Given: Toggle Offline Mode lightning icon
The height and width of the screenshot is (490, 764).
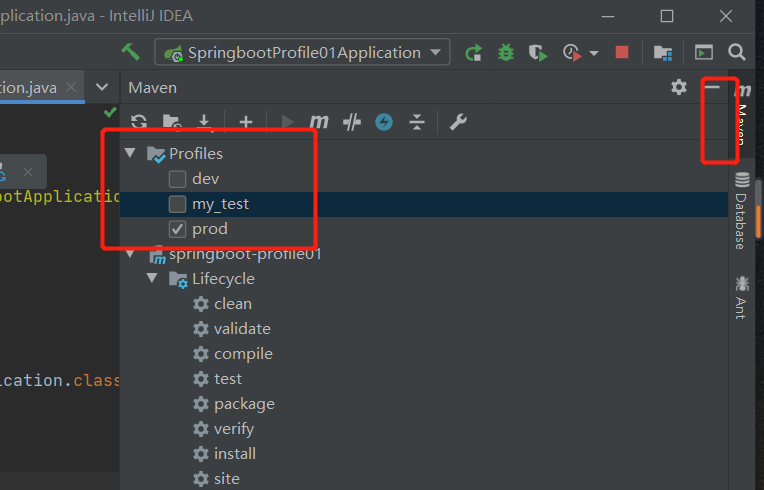Looking at the screenshot, I should pos(384,122).
